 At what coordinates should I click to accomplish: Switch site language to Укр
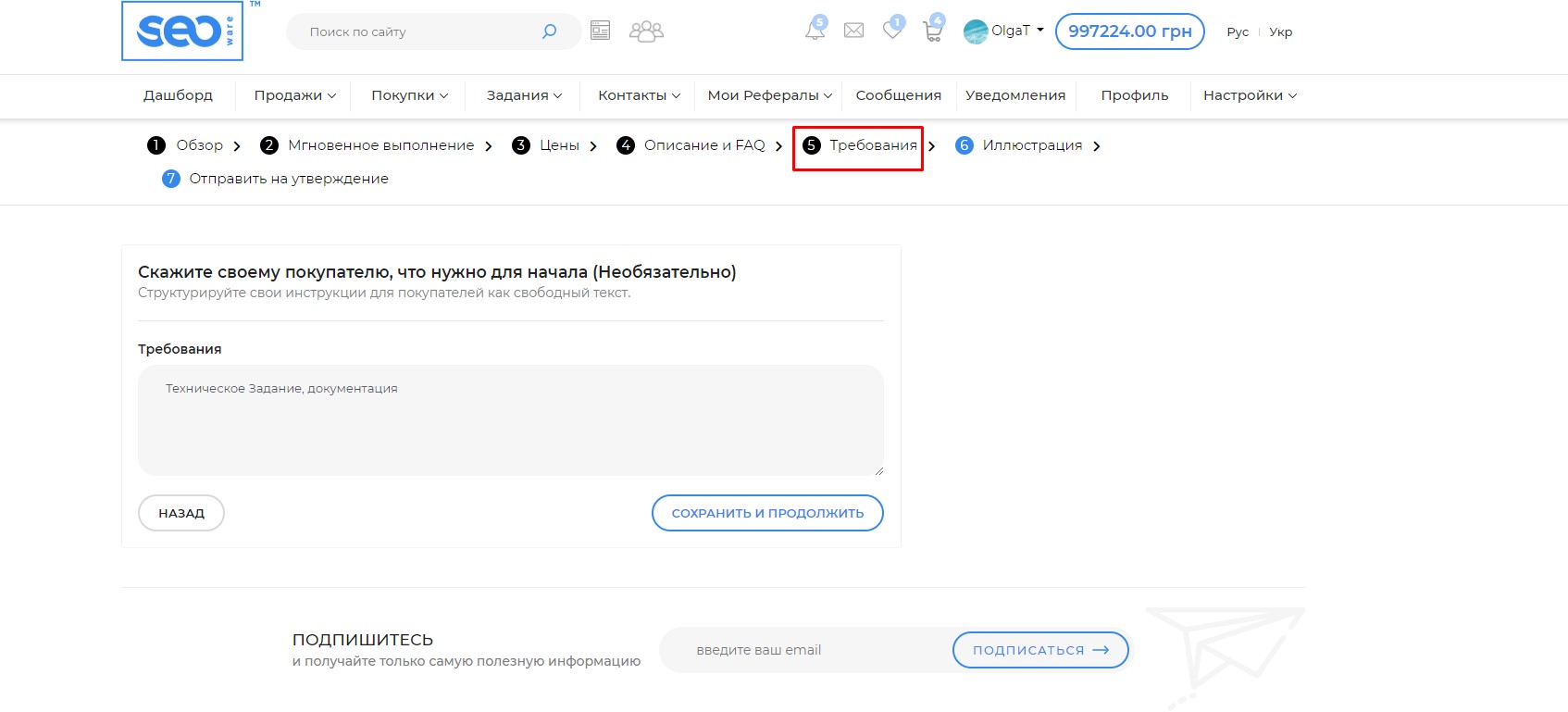click(x=1280, y=31)
